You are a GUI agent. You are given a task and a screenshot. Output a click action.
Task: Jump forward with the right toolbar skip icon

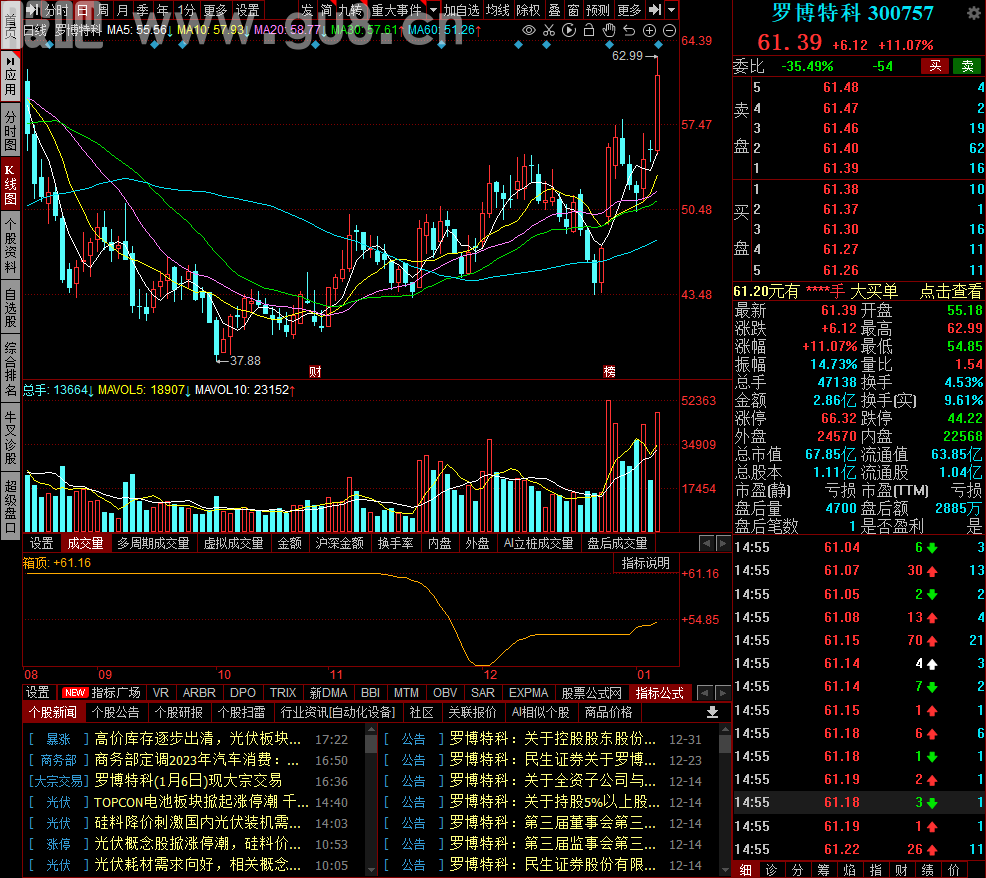(655, 9)
